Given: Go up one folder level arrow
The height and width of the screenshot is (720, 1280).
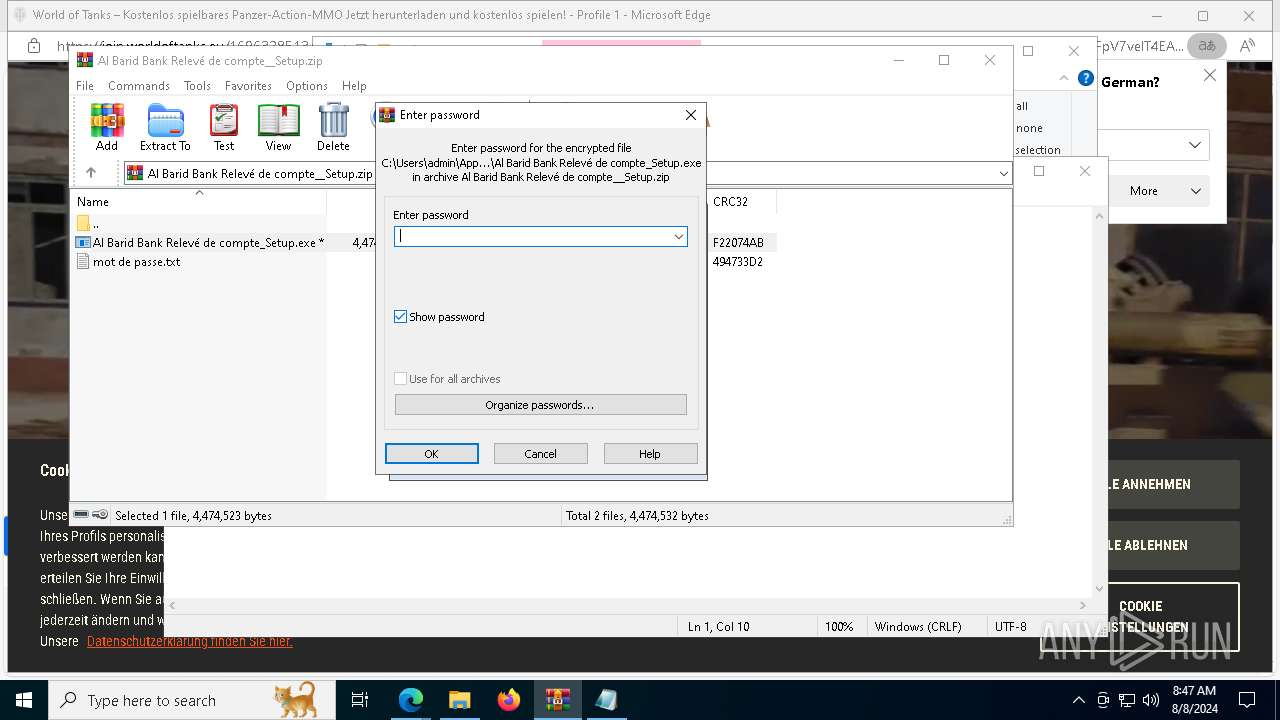Looking at the screenshot, I should click(91, 173).
